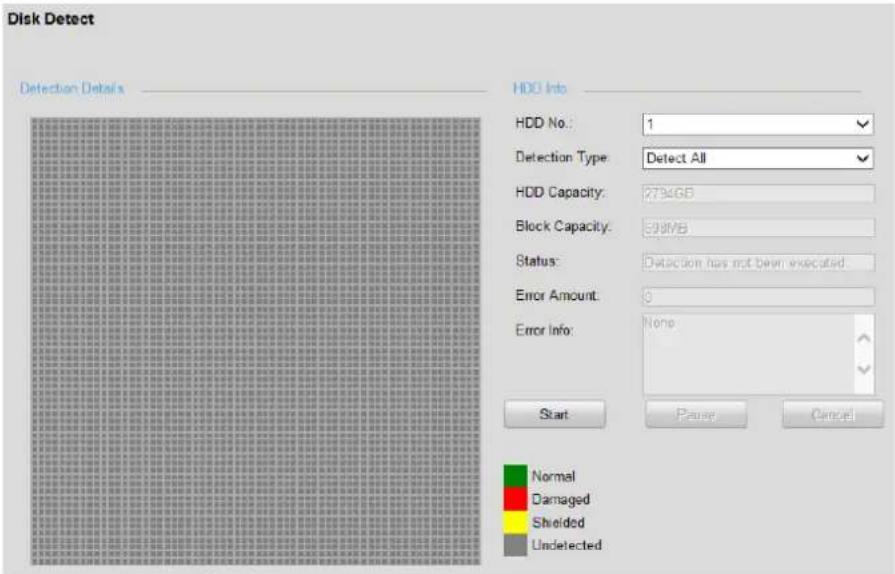Click the red Damaged legend swatch

[515, 499]
